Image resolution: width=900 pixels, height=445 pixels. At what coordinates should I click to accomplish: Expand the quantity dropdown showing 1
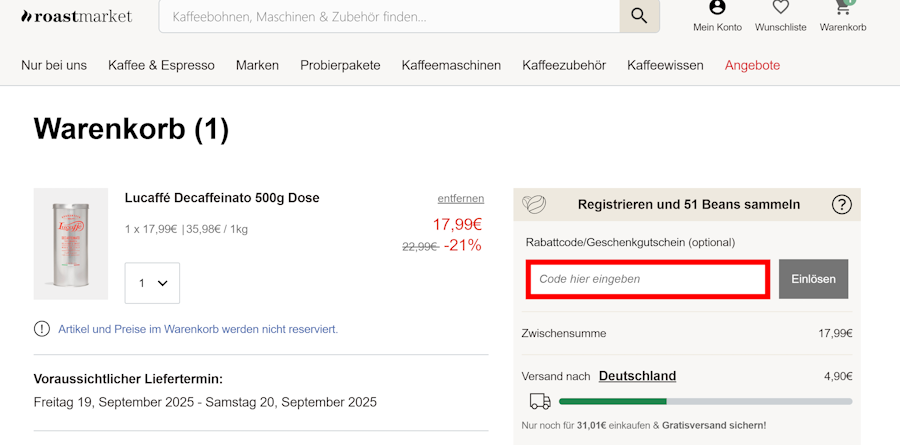(152, 283)
